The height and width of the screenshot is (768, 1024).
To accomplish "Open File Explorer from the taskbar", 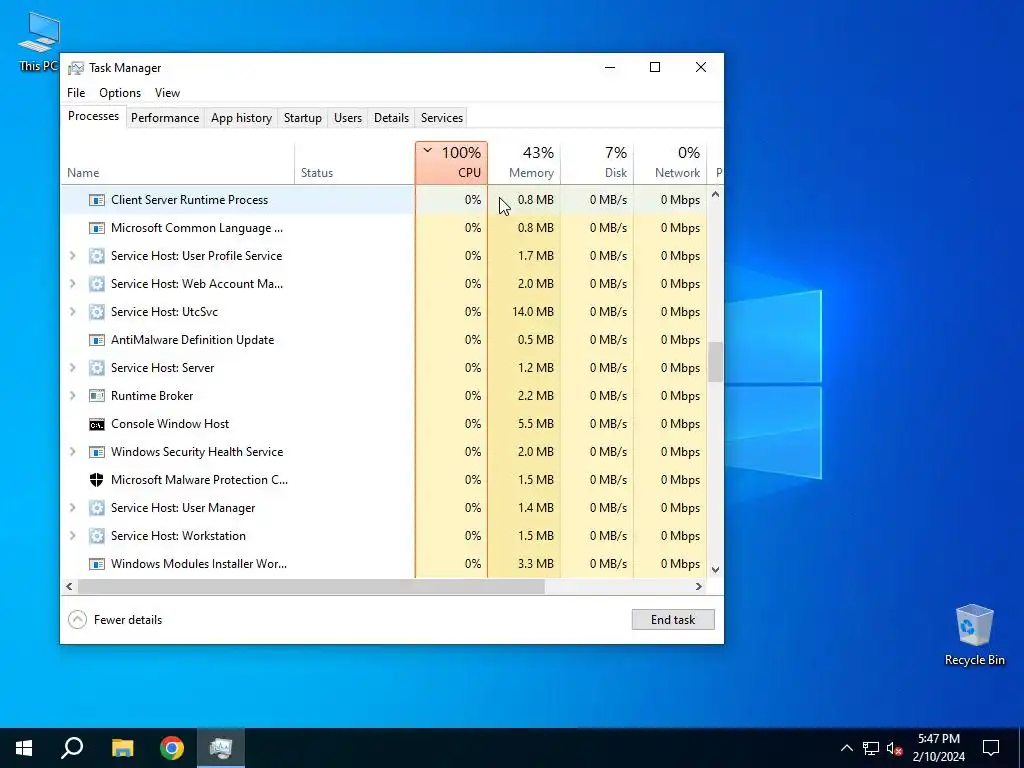I will pos(122,748).
